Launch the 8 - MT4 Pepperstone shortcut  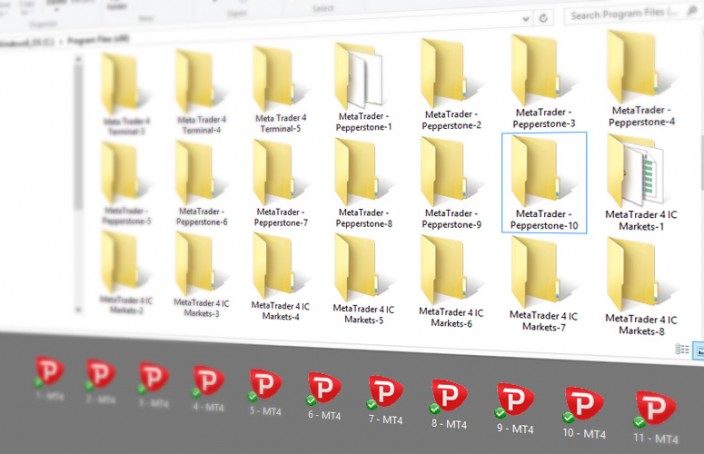449,405
